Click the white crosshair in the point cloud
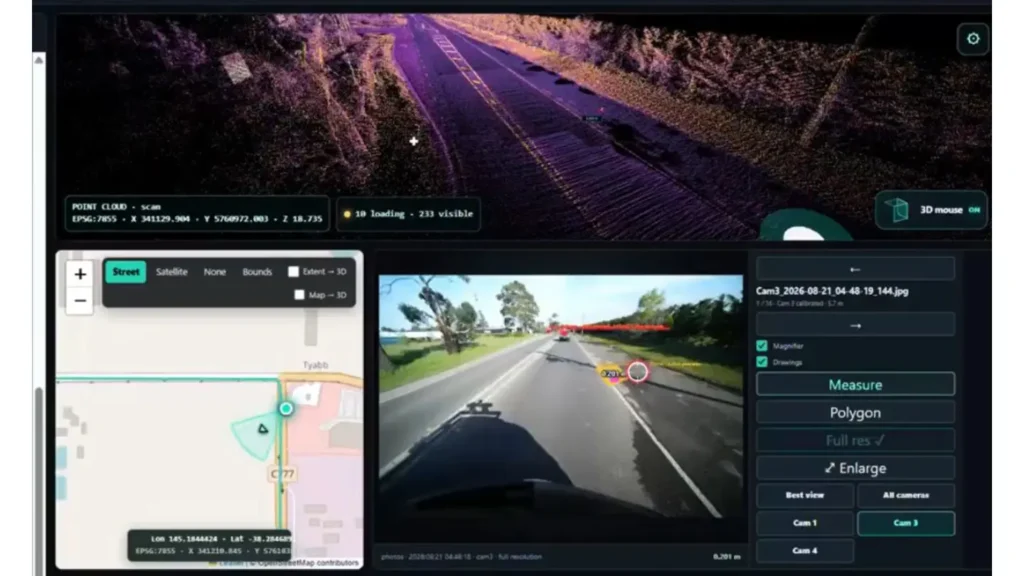The image size is (1024, 576). click(x=414, y=141)
